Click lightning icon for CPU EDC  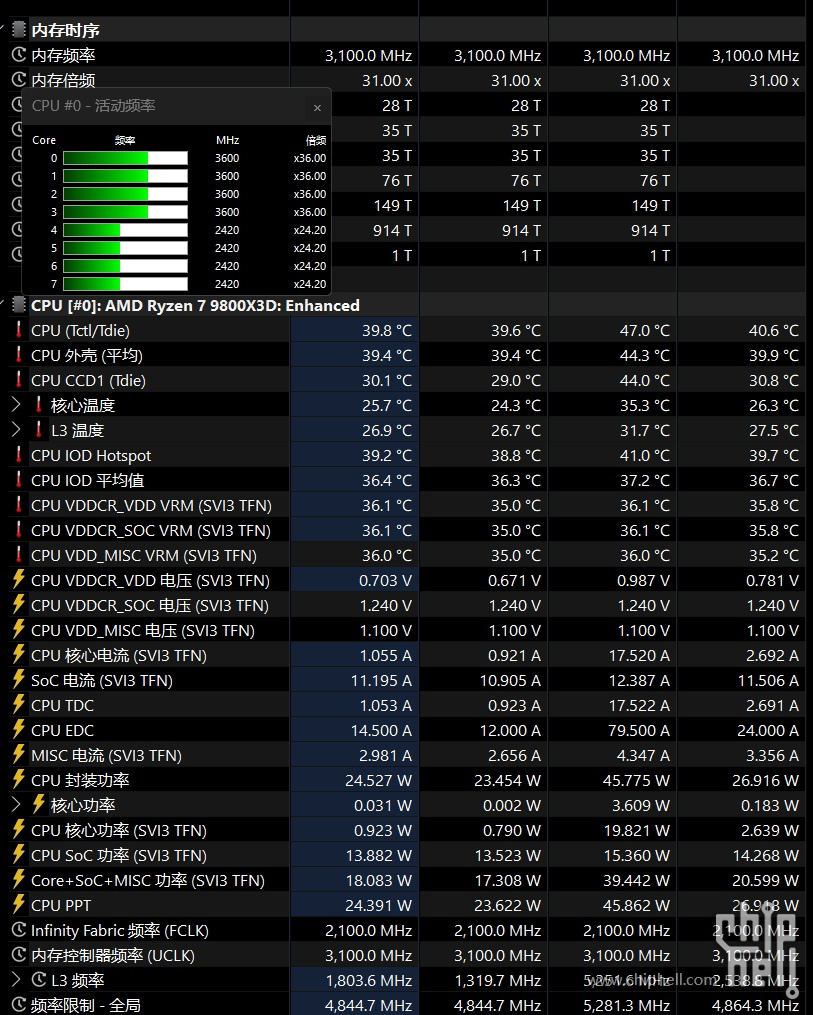tap(19, 730)
